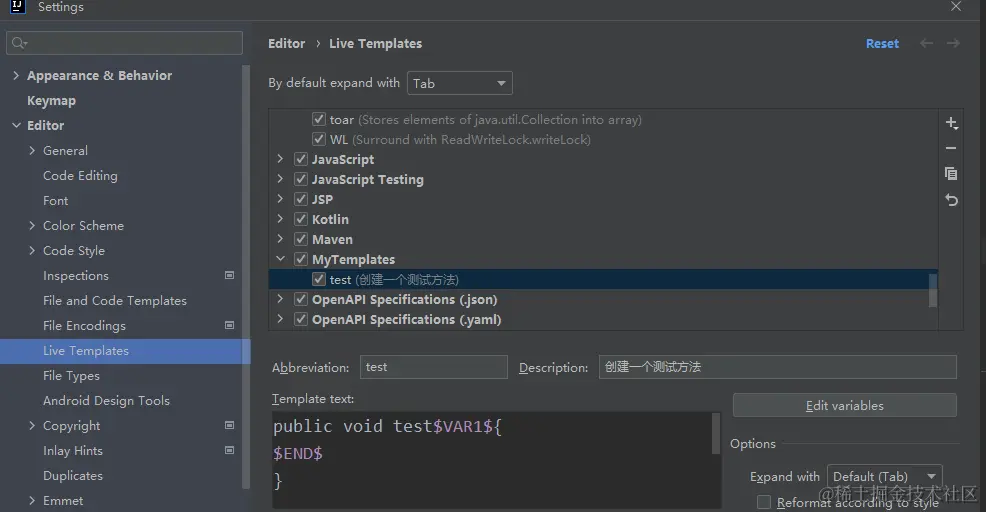Expand the General settings node
Image resolution: width=986 pixels, height=512 pixels.
pos(32,150)
